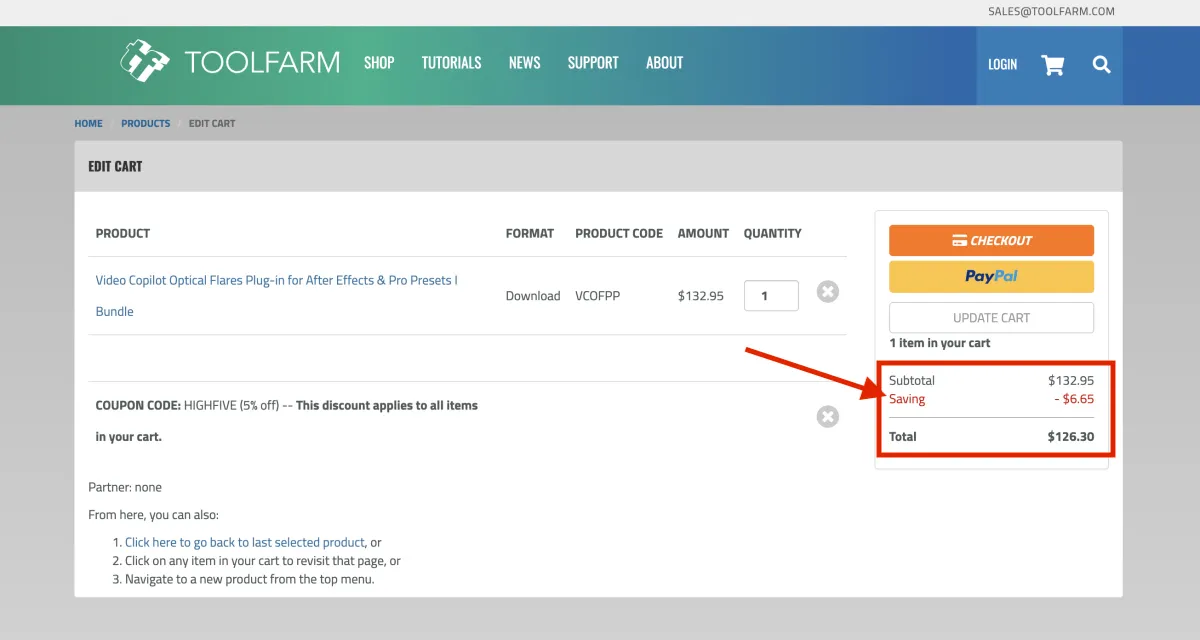Image resolution: width=1200 pixels, height=640 pixels.
Task: Click the Amount column header
Action: tap(703, 234)
